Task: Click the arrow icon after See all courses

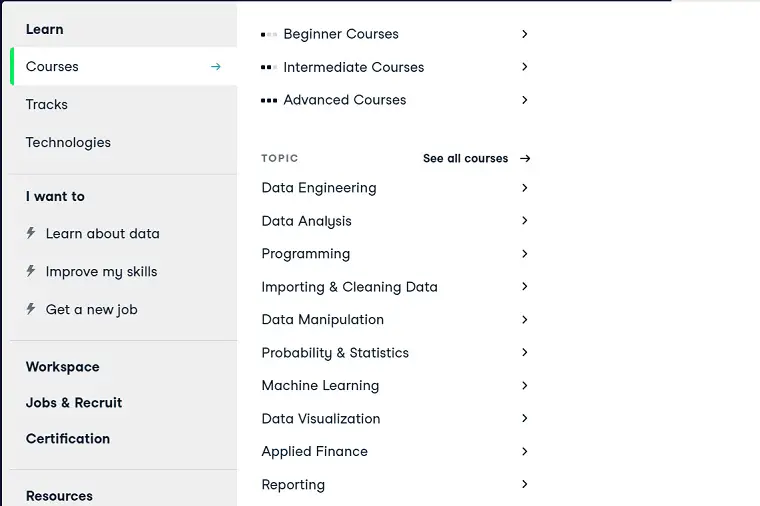Action: tap(525, 158)
